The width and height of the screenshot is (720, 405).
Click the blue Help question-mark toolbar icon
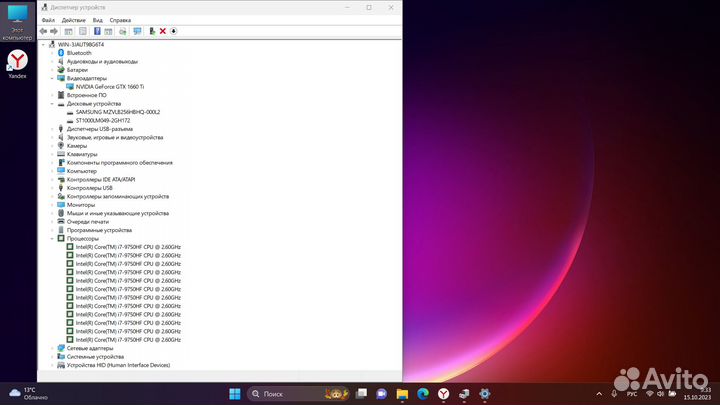pos(97,31)
